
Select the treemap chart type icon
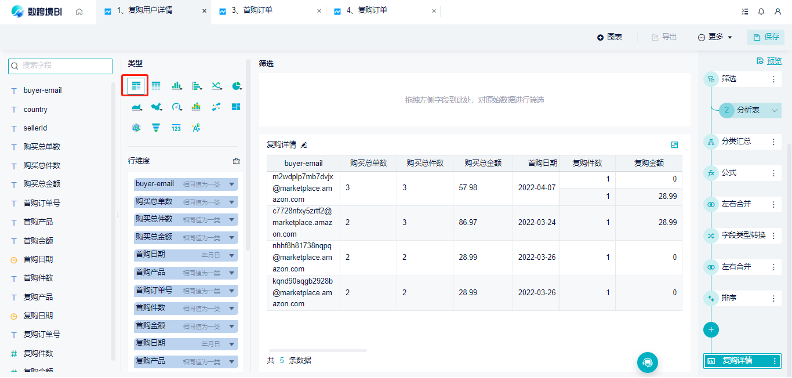pyautogui.click(x=236, y=107)
